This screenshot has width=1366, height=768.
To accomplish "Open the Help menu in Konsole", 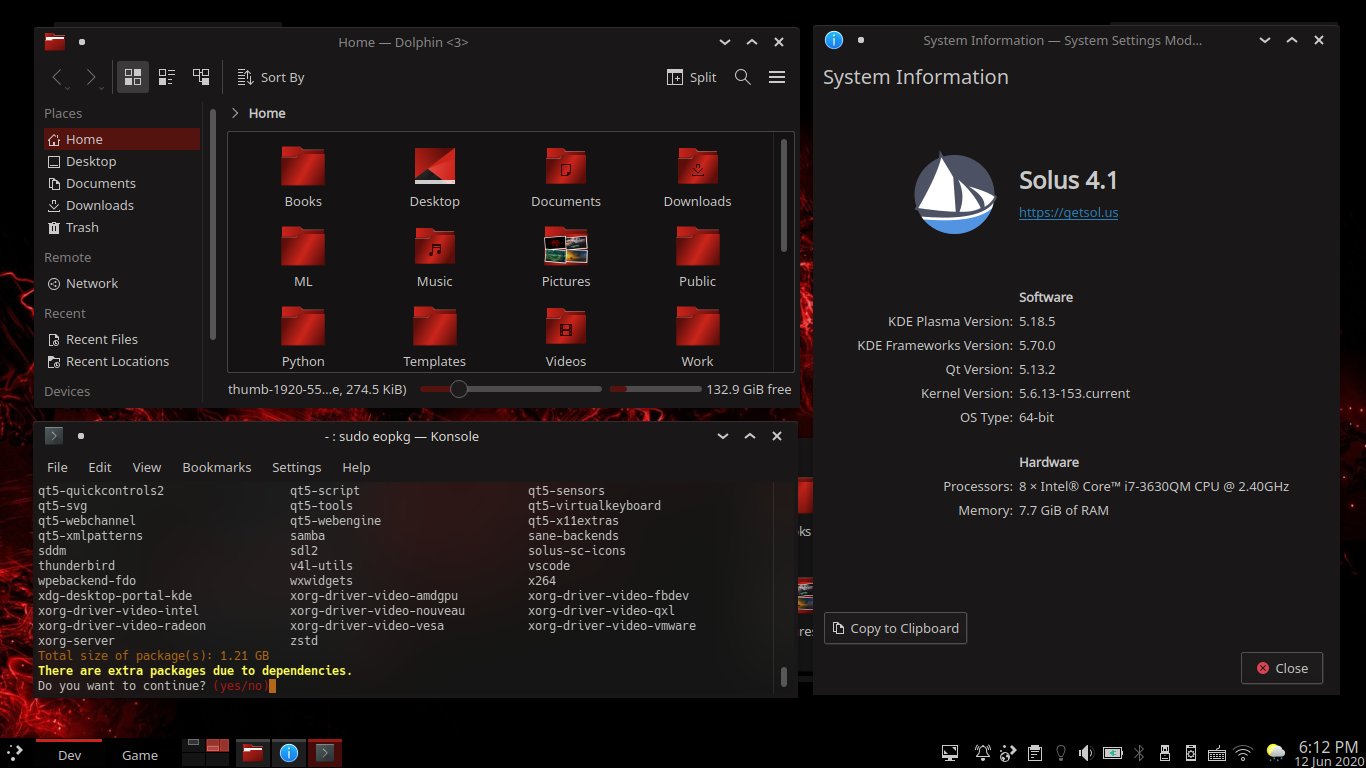I will [x=356, y=467].
